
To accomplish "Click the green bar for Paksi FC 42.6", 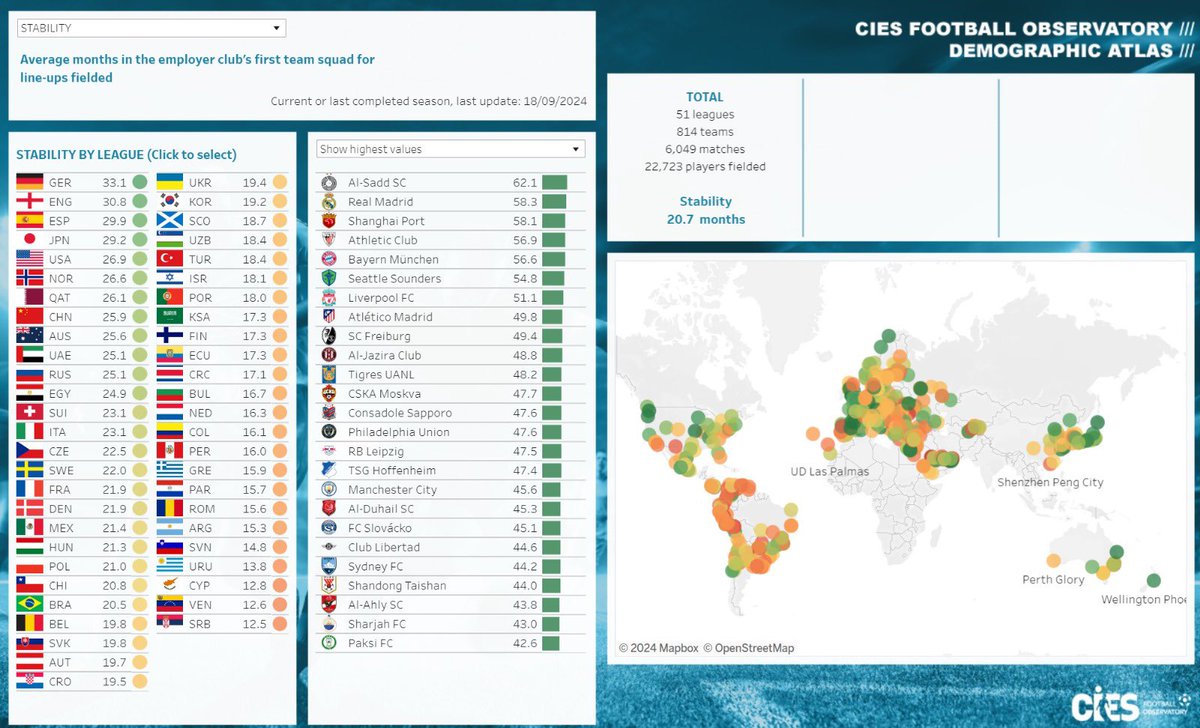I will pyautogui.click(x=551, y=643).
